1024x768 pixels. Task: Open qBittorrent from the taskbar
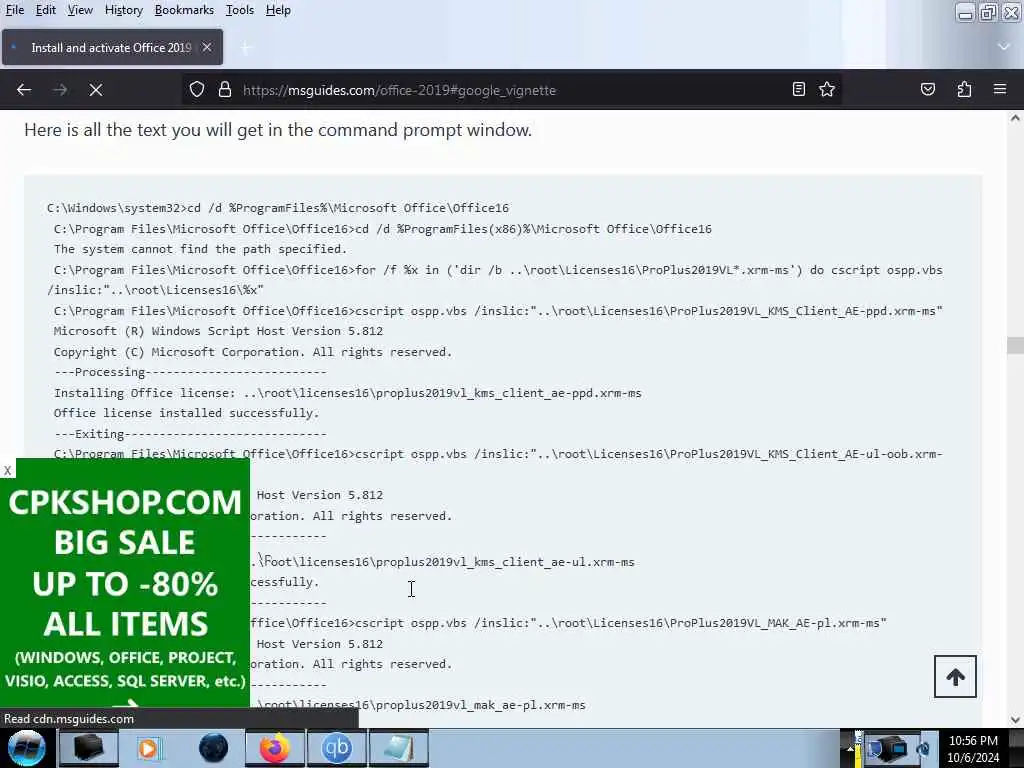tap(336, 748)
